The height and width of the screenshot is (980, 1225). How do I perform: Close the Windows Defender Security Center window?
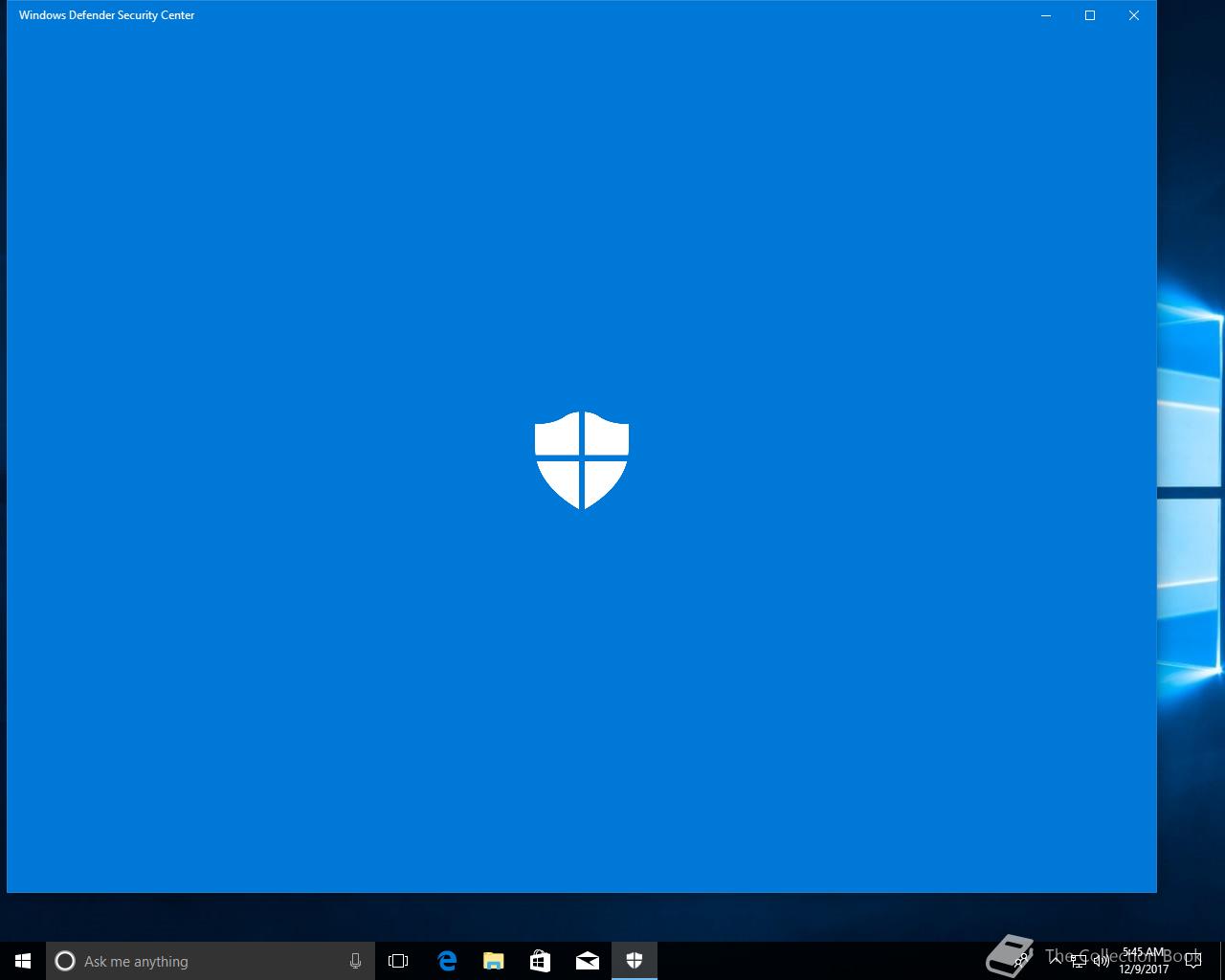(x=1134, y=15)
